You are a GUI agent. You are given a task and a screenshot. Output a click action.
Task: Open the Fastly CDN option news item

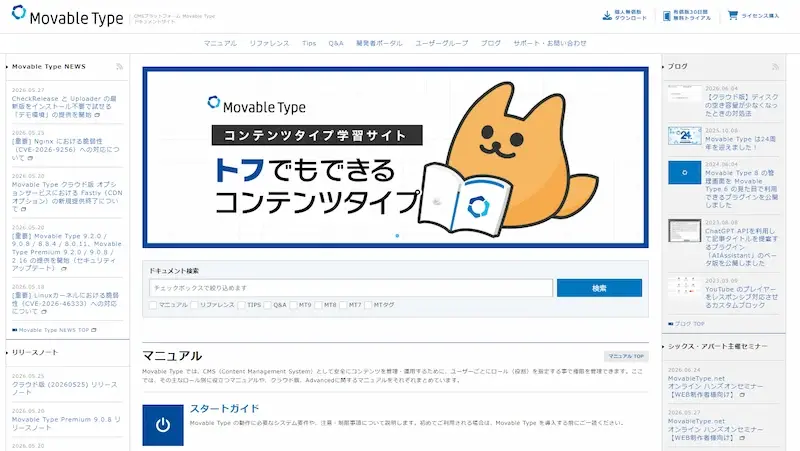67,196
